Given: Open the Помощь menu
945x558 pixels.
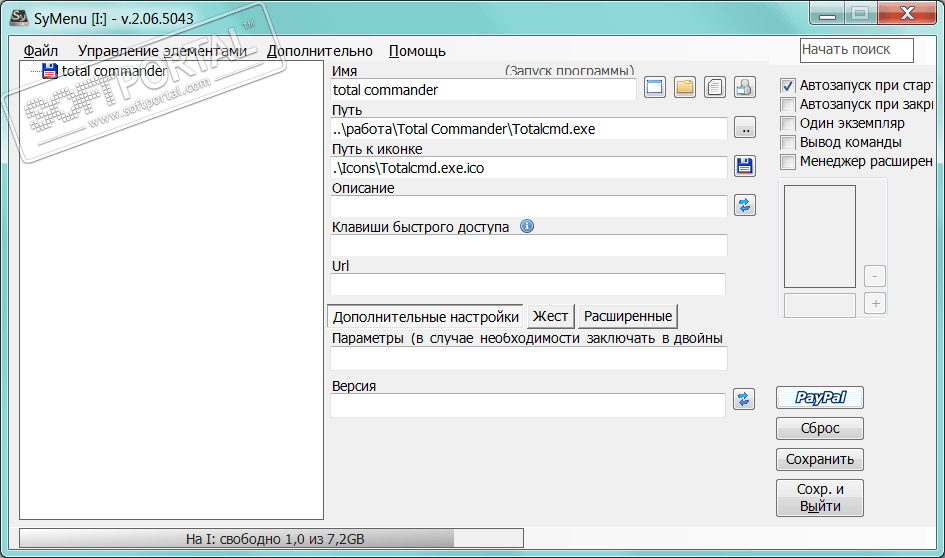Looking at the screenshot, I should (x=417, y=51).
